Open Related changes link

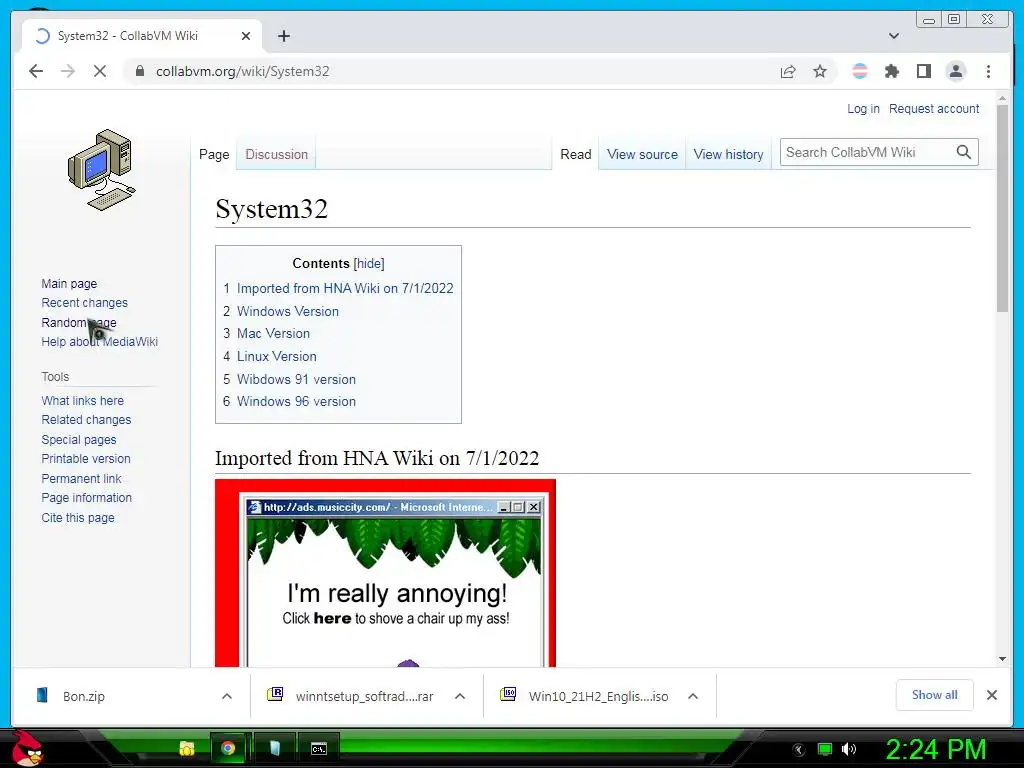click(x=86, y=419)
